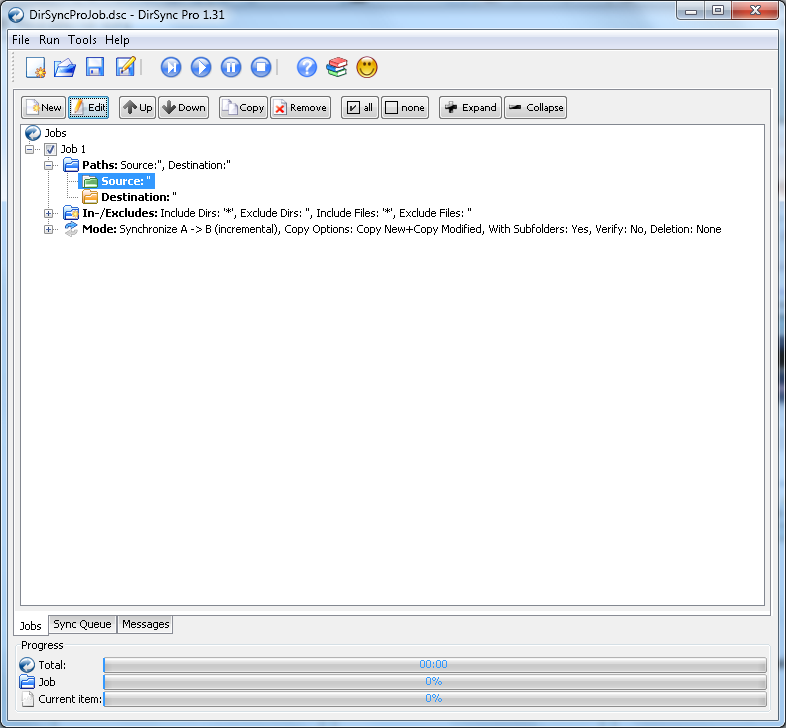Switch to the Sync Queue tab
Screen dimensions: 786x728
coord(82,624)
